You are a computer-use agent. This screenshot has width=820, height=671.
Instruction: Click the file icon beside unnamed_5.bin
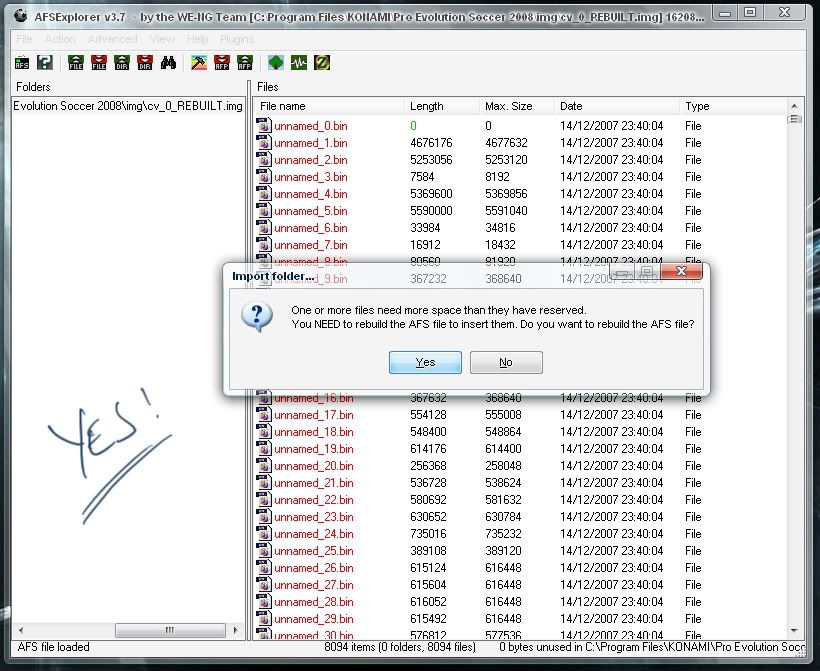[264, 211]
